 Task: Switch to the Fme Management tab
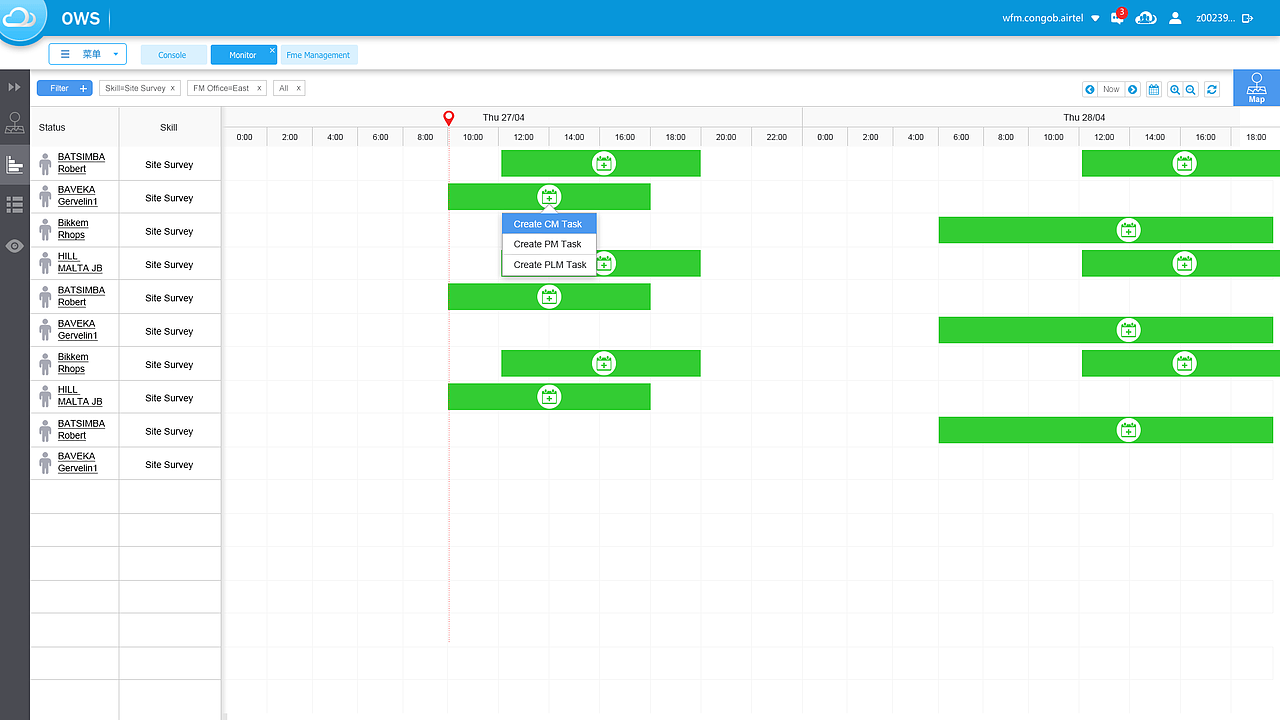(x=318, y=55)
